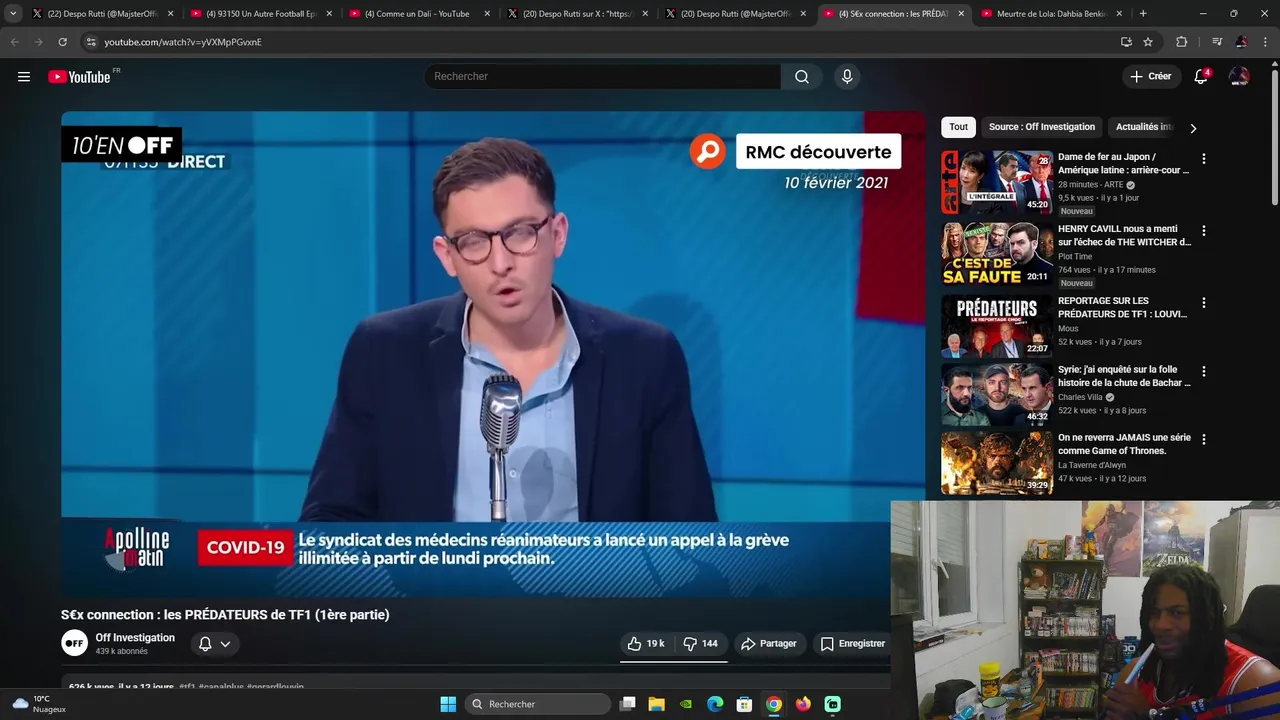This screenshot has height=720, width=1280.
Task: Switch to 93150 Un Autre Football tab
Action: (260, 14)
